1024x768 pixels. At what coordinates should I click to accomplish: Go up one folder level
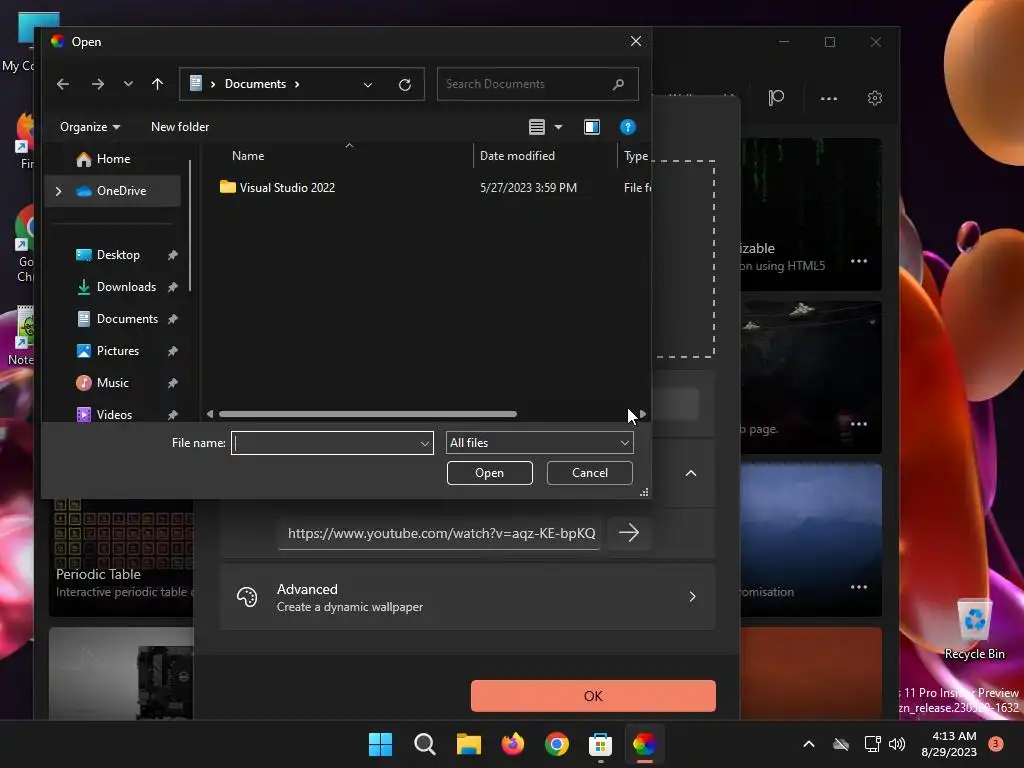click(157, 84)
